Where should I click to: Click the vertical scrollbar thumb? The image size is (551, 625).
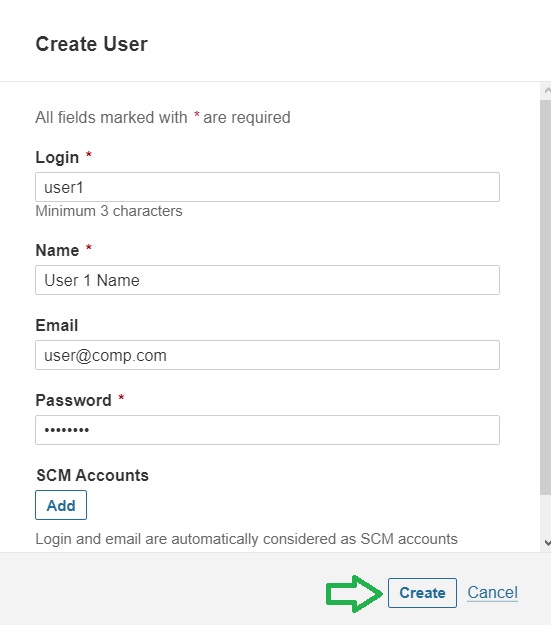tap(545, 297)
